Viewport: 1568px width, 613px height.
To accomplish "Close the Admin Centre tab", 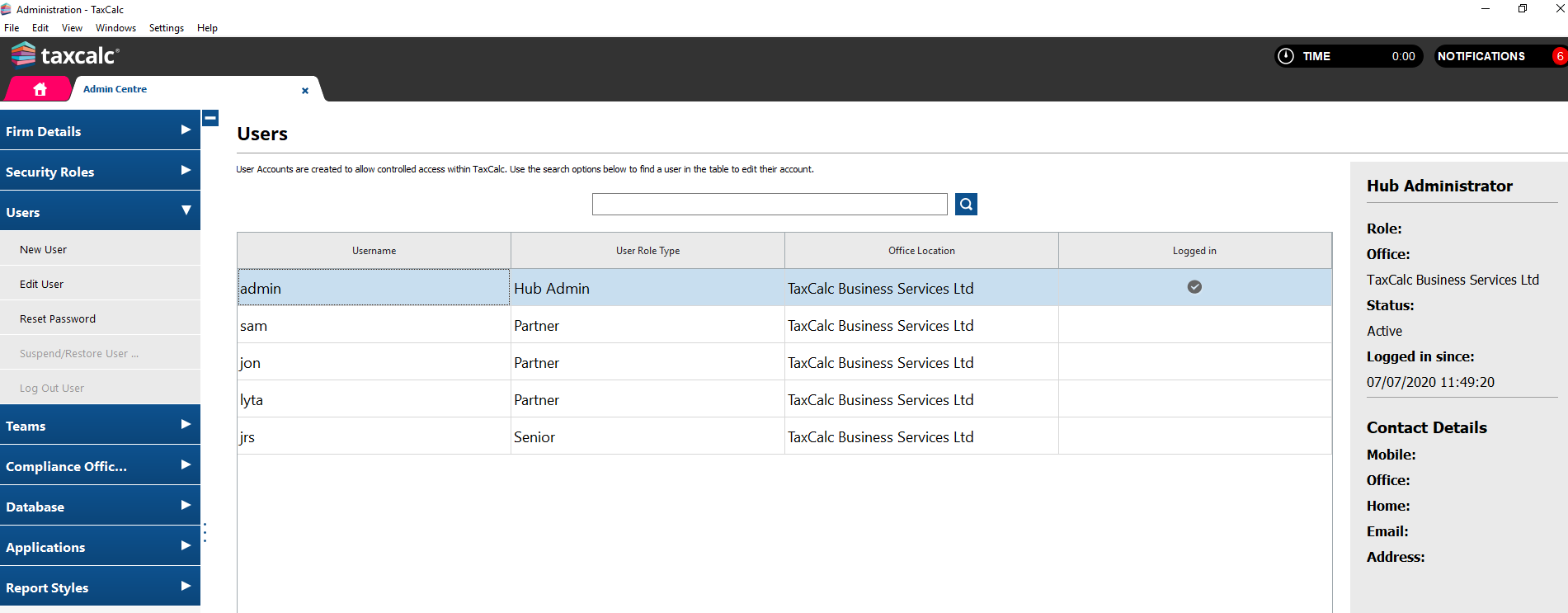I will [x=305, y=91].
